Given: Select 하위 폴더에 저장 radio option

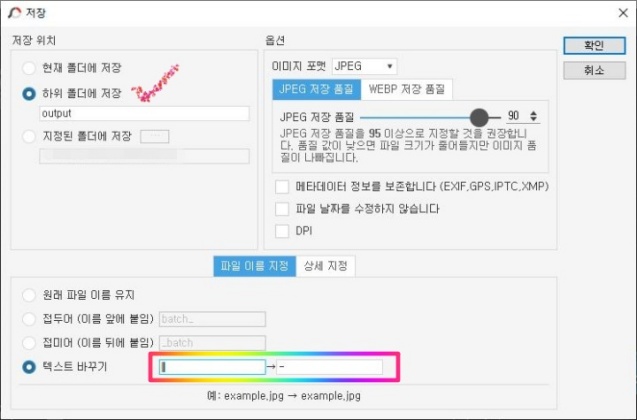Looking at the screenshot, I should (29, 94).
